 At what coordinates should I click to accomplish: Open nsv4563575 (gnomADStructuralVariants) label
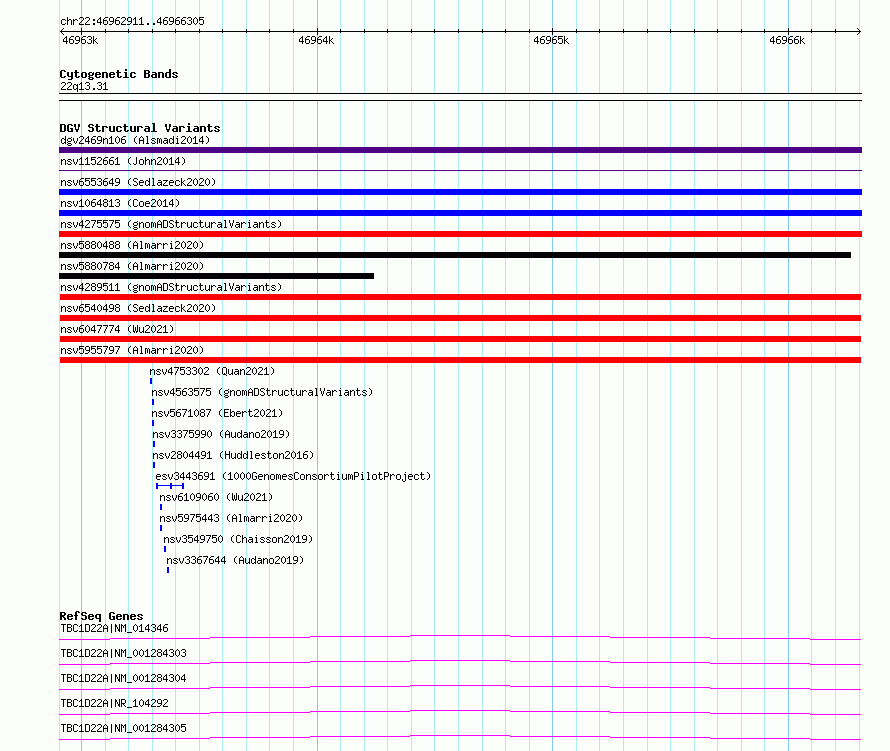[x=262, y=392]
